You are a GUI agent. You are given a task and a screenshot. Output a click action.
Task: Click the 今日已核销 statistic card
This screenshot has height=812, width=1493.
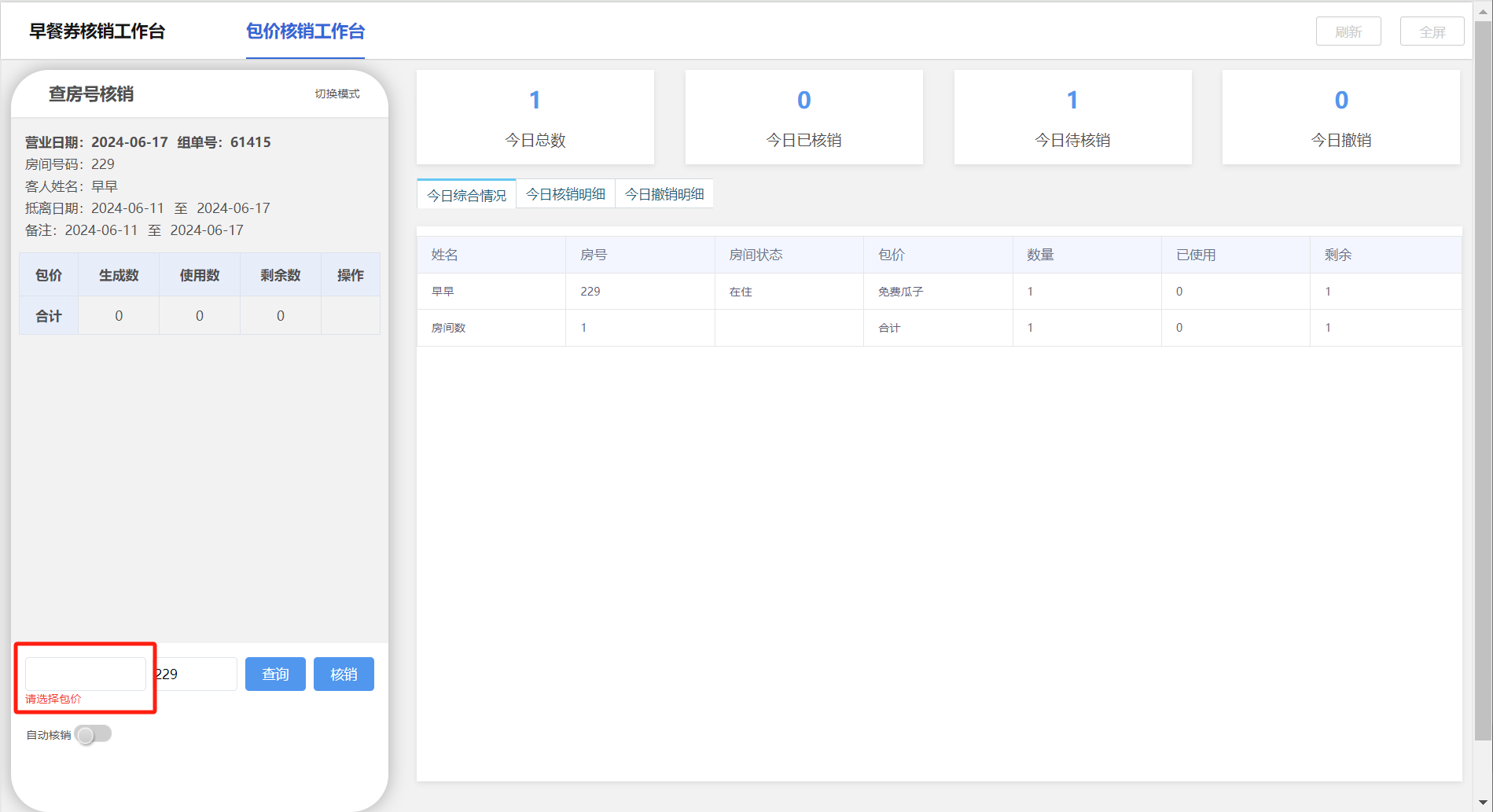tap(803, 117)
